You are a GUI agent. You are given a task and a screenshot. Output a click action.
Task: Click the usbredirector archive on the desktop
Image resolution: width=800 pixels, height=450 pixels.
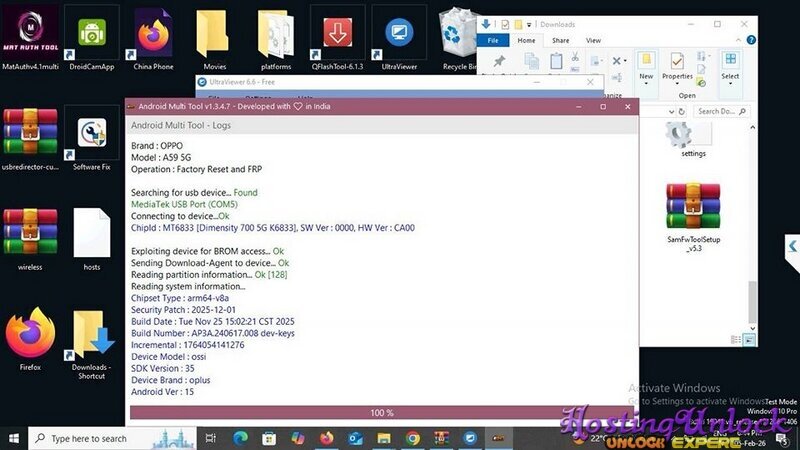(30, 133)
